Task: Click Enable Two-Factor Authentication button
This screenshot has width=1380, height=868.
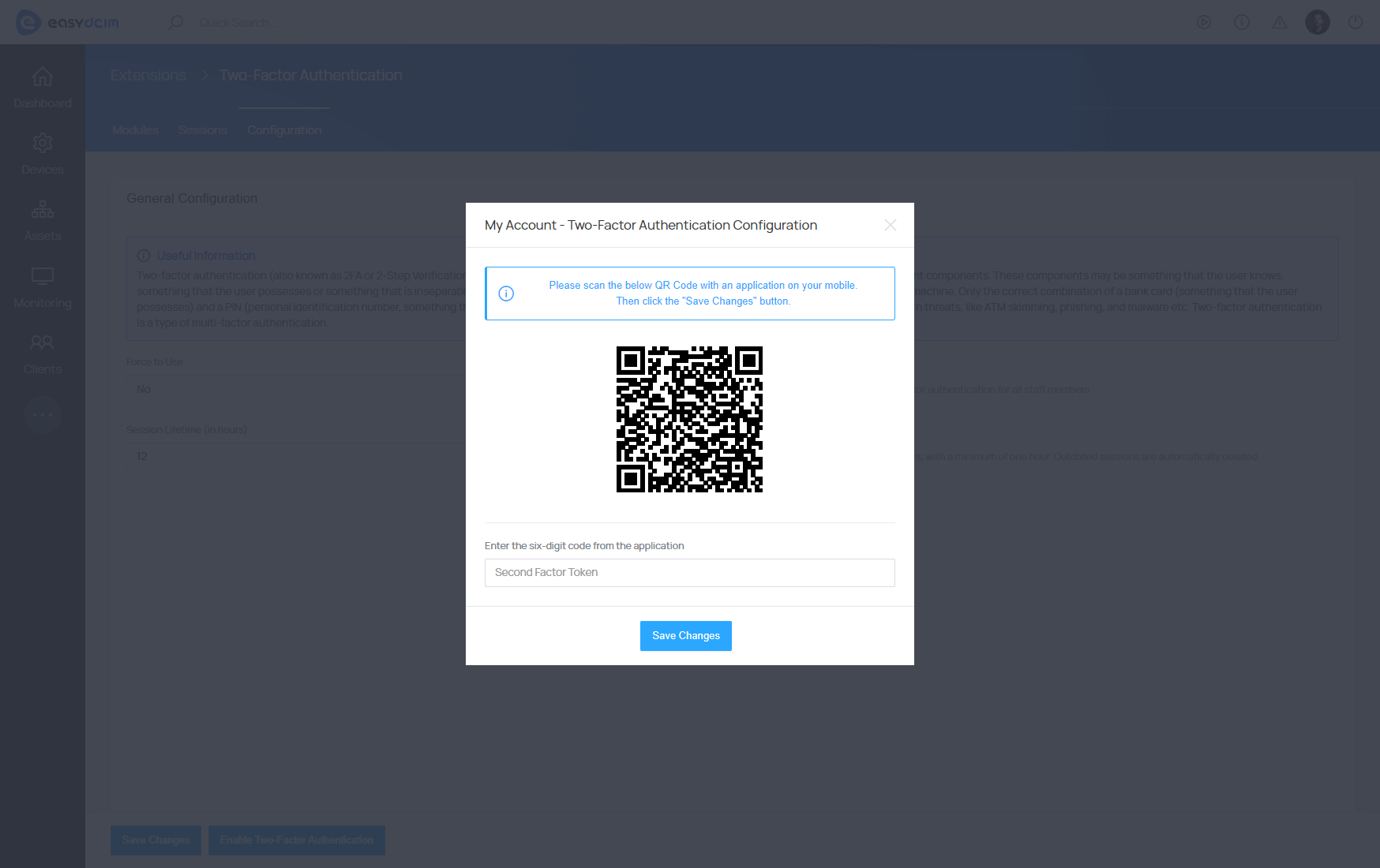Action: 297,840
